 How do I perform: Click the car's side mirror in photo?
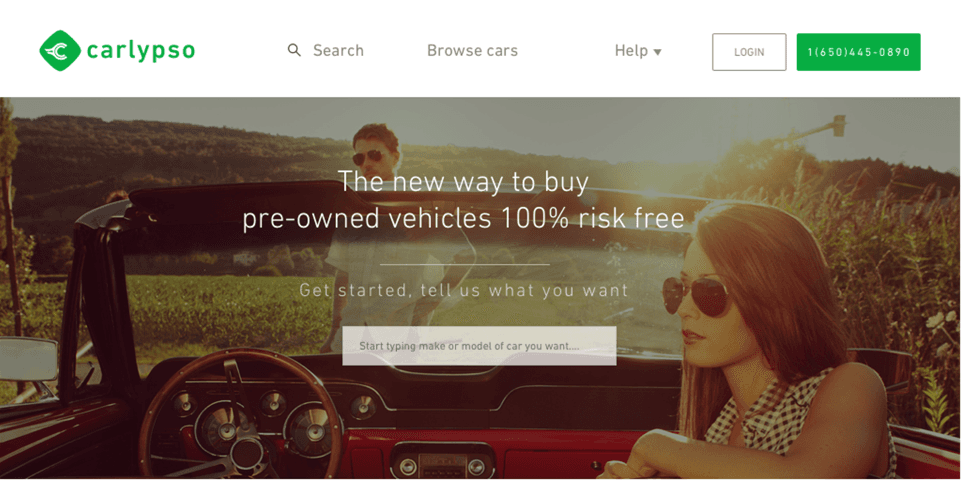[28, 359]
